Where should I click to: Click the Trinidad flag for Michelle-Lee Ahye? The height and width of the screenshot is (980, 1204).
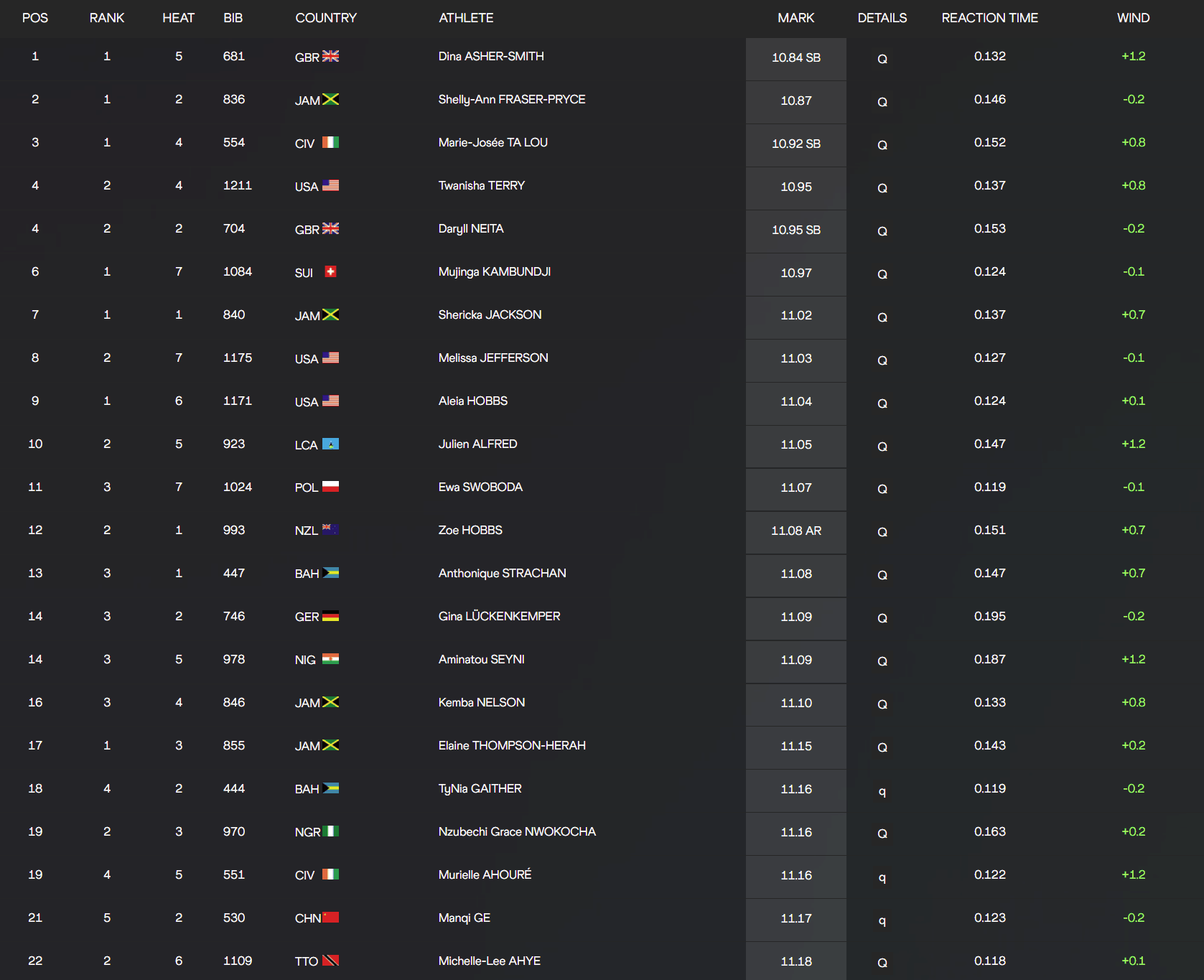pos(330,961)
